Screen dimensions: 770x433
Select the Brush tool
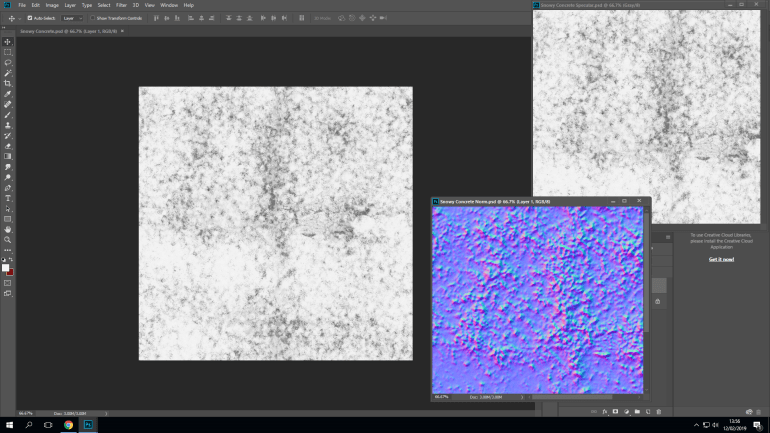[x=7, y=115]
